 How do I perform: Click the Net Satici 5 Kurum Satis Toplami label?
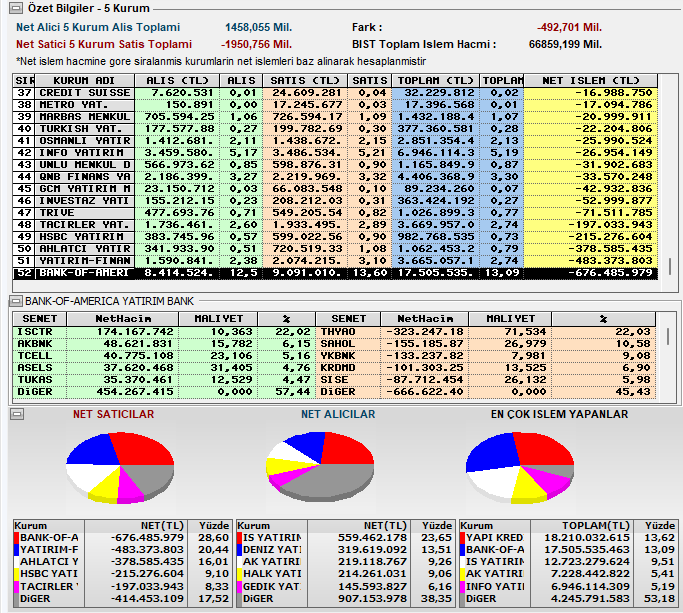(x=104, y=44)
